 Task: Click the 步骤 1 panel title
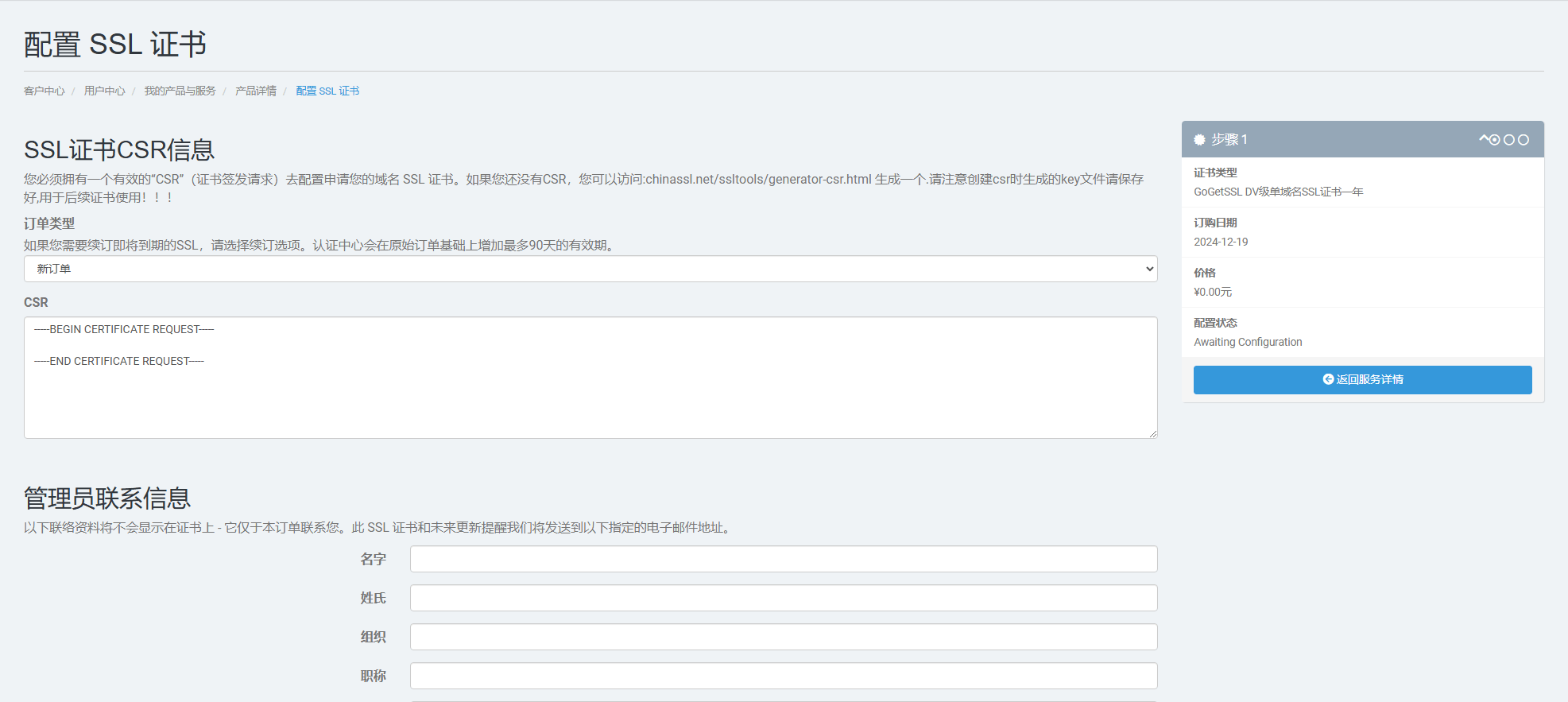(1229, 140)
